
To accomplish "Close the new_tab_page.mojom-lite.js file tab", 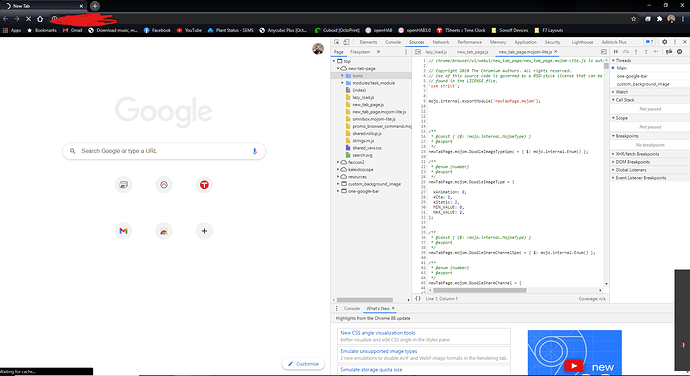I will (x=556, y=52).
